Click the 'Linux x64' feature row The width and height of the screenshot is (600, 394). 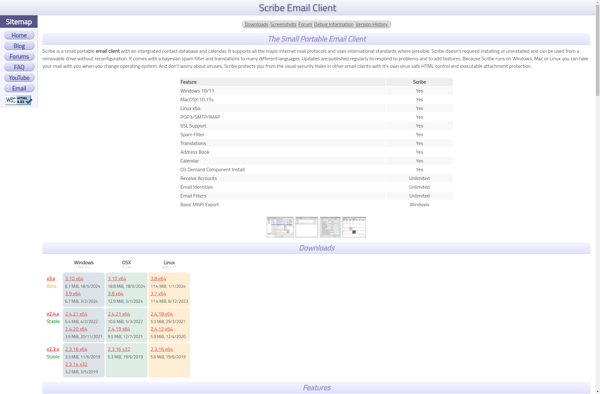click(316, 109)
